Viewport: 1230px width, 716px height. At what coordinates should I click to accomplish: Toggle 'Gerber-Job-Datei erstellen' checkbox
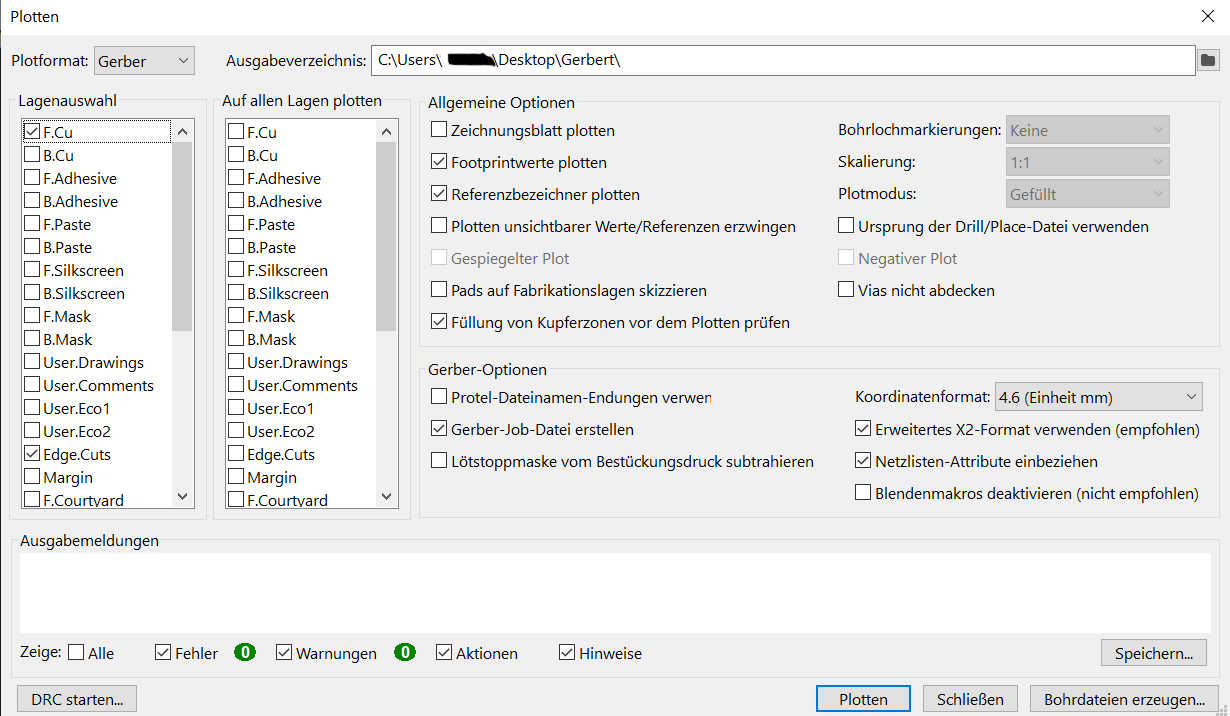point(439,429)
